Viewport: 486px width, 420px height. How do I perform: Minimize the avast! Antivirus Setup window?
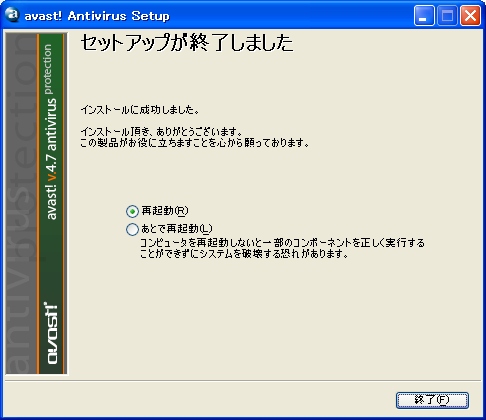(x=424, y=15)
